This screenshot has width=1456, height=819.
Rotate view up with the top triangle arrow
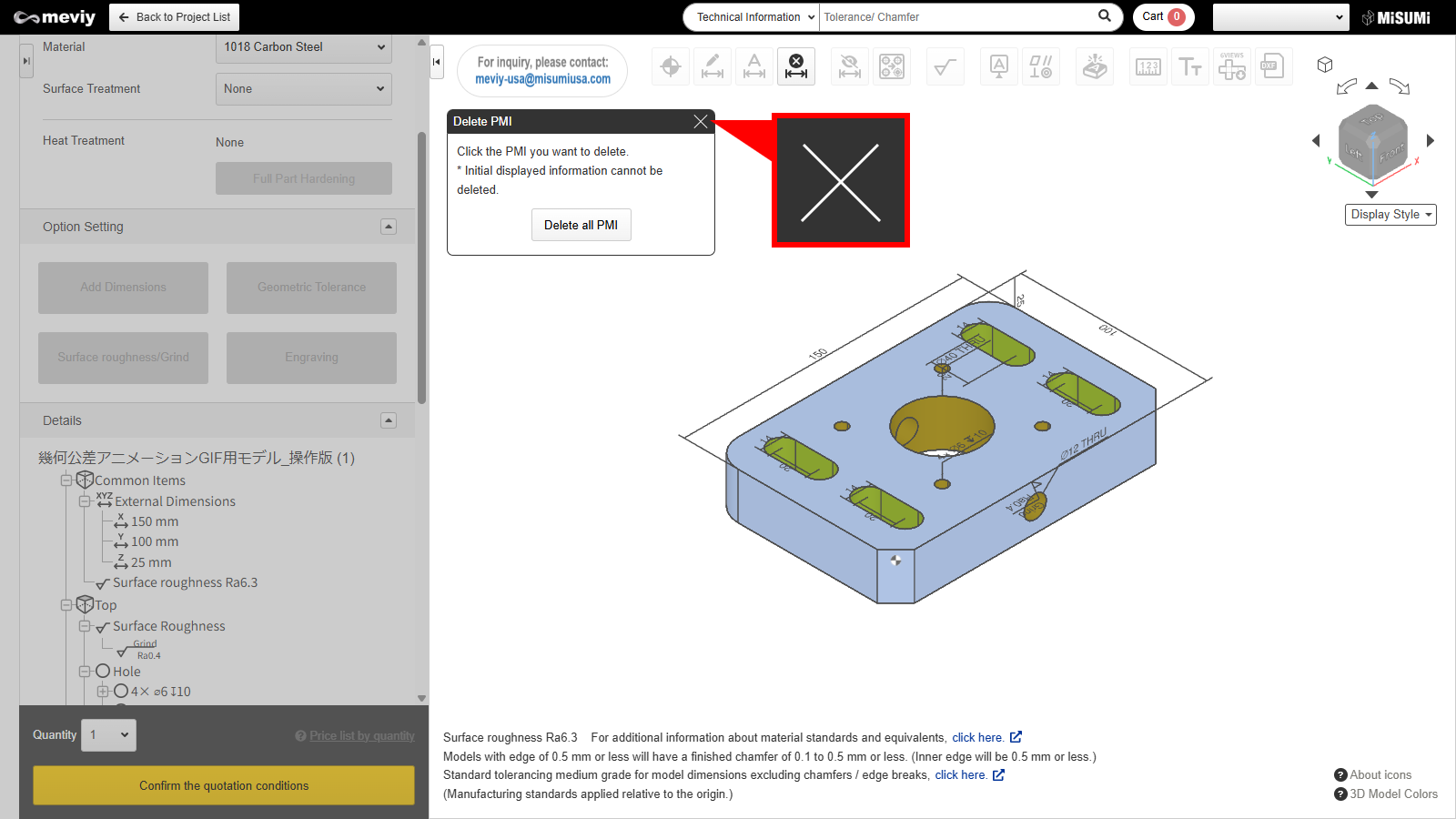pyautogui.click(x=1372, y=86)
